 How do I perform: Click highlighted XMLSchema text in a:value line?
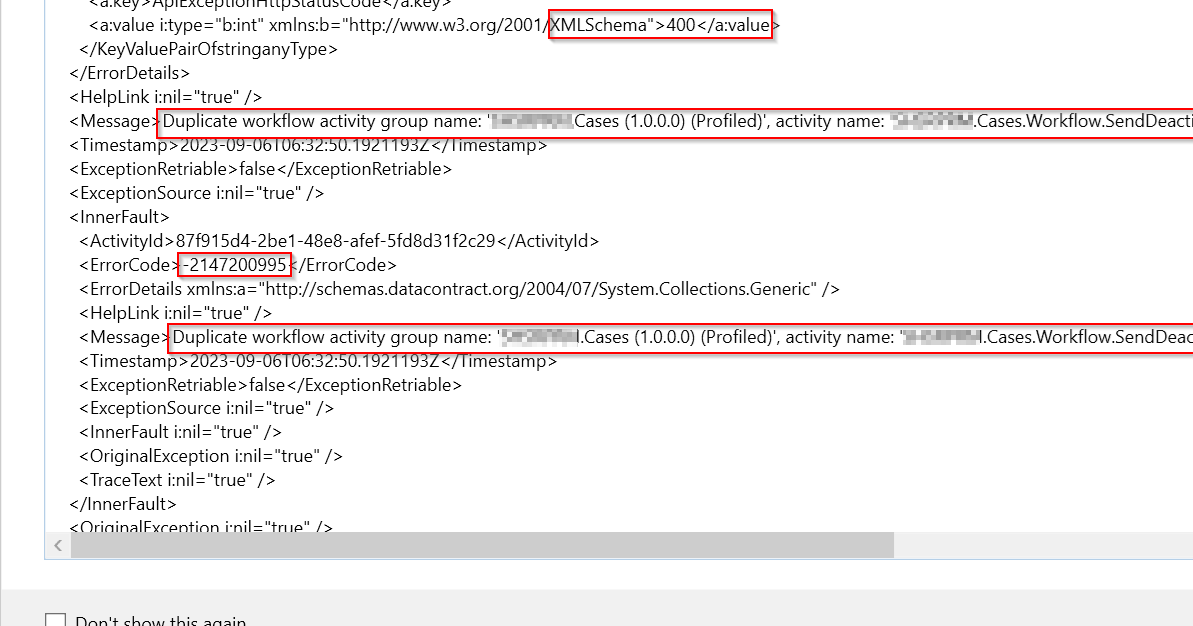[x=599, y=25]
